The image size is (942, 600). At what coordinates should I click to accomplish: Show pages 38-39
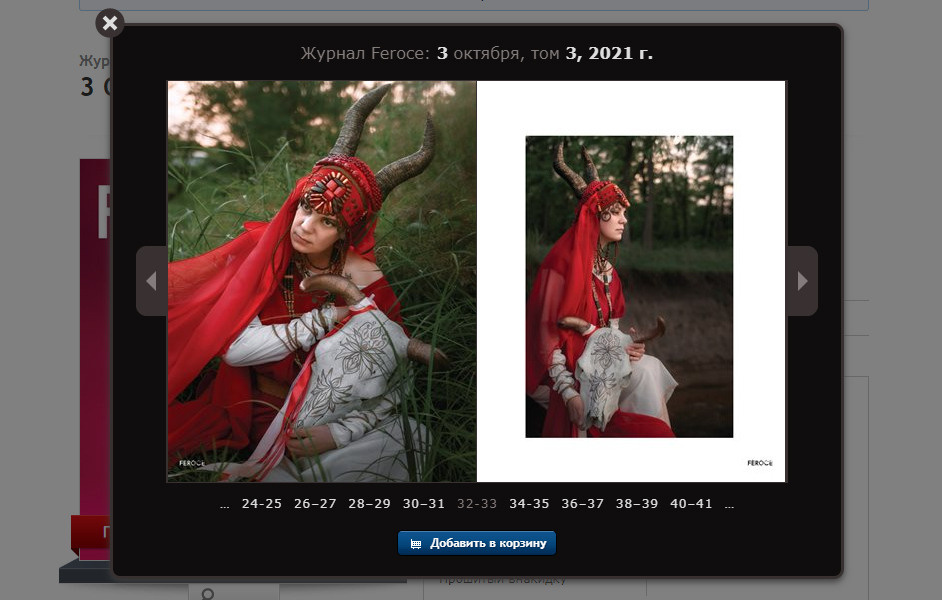point(637,504)
